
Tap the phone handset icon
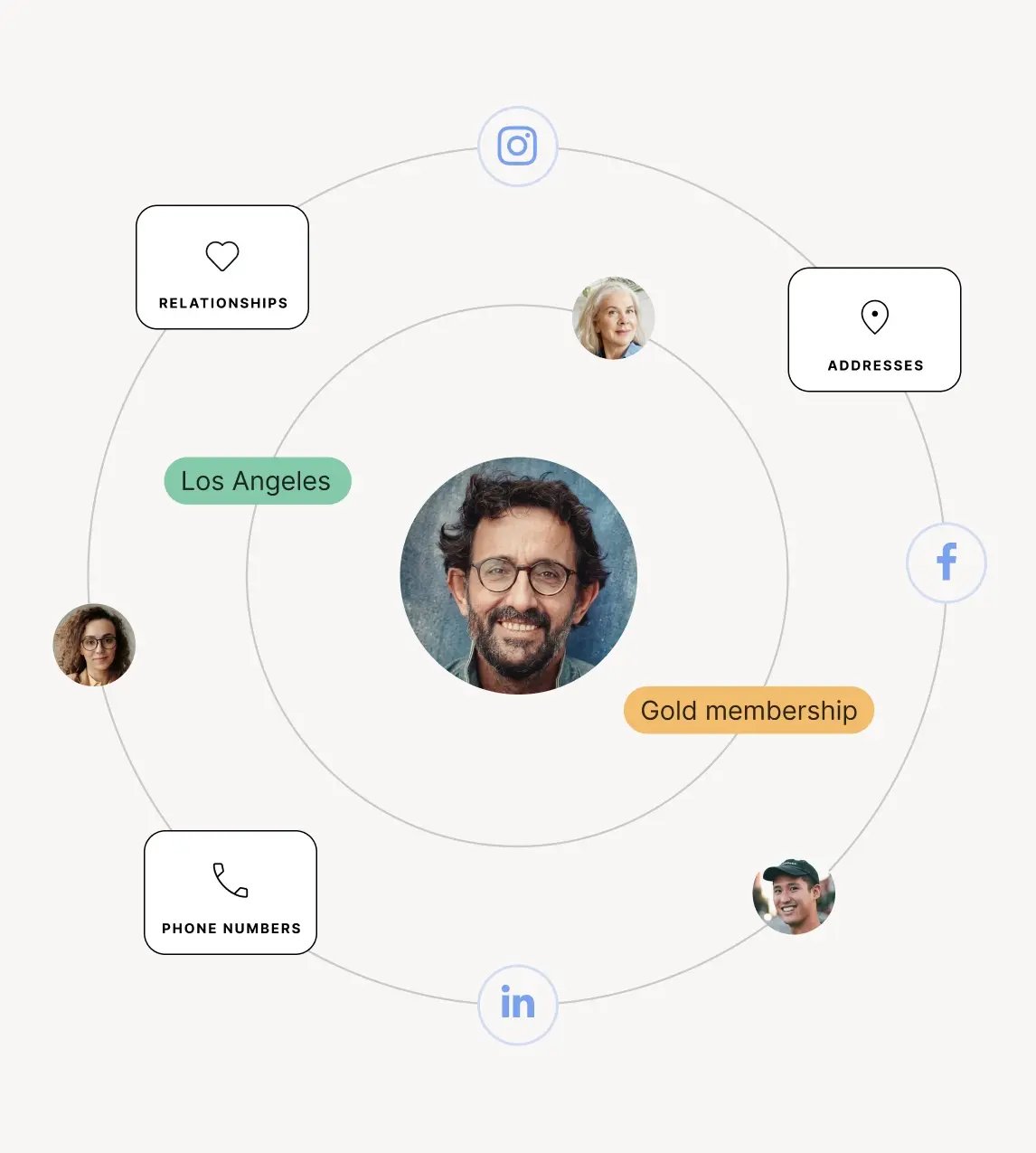click(231, 880)
